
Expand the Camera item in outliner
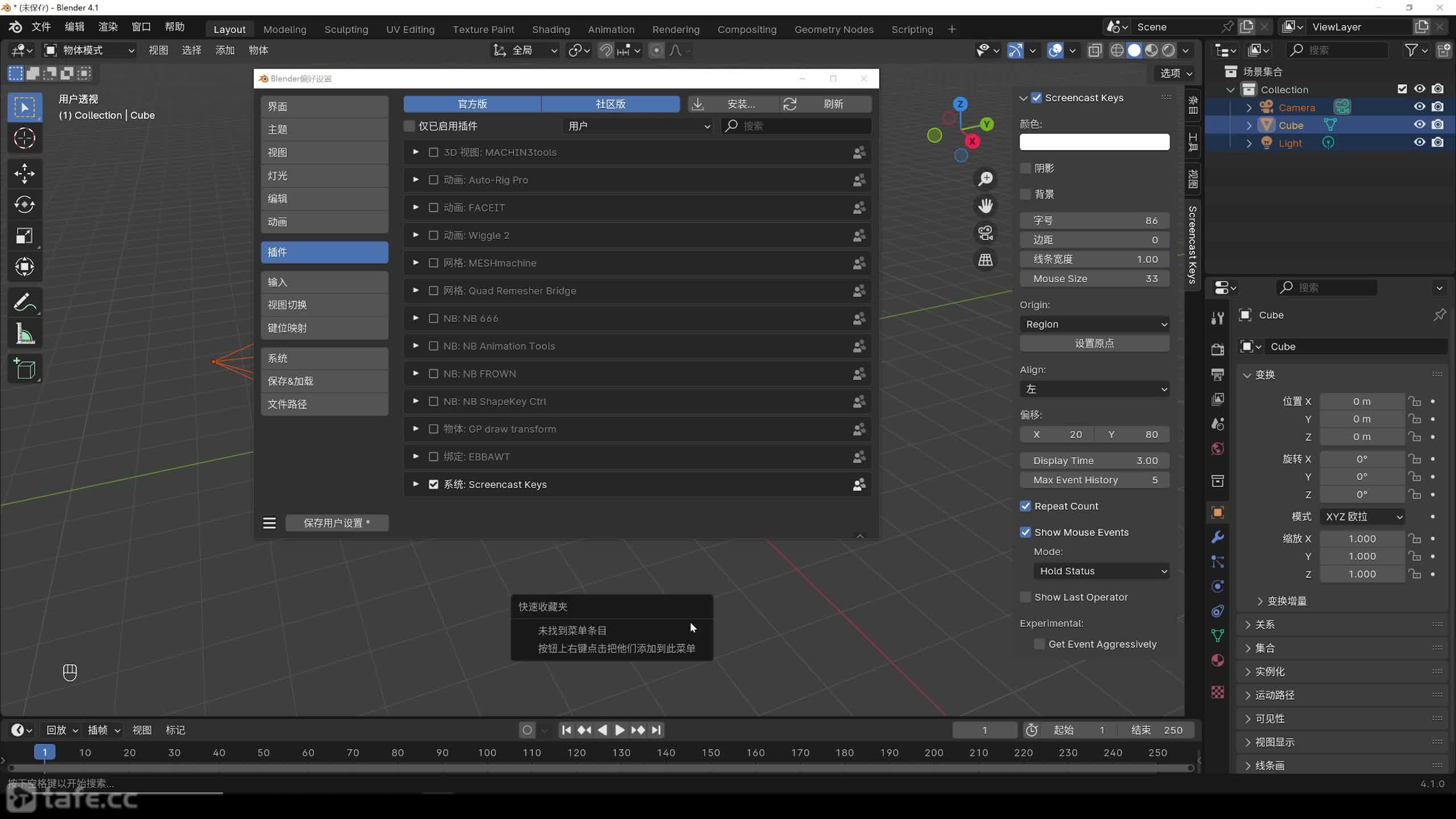pos(1249,107)
